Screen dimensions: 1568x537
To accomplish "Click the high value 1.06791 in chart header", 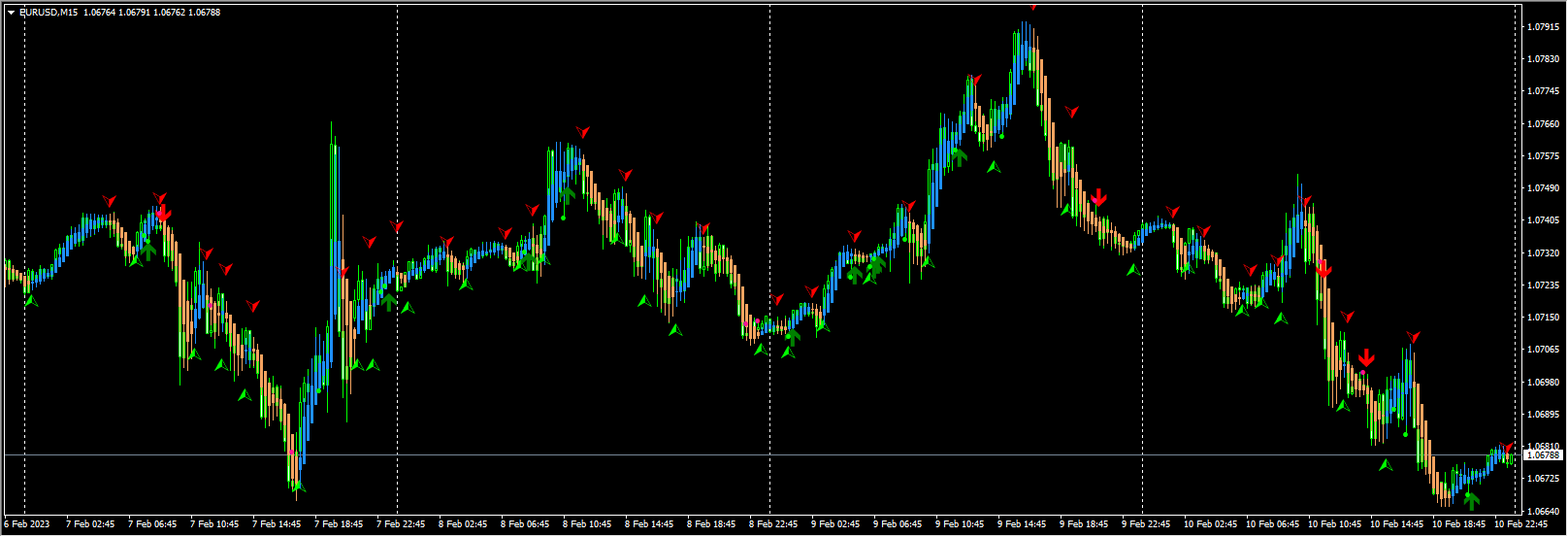I will [x=135, y=13].
